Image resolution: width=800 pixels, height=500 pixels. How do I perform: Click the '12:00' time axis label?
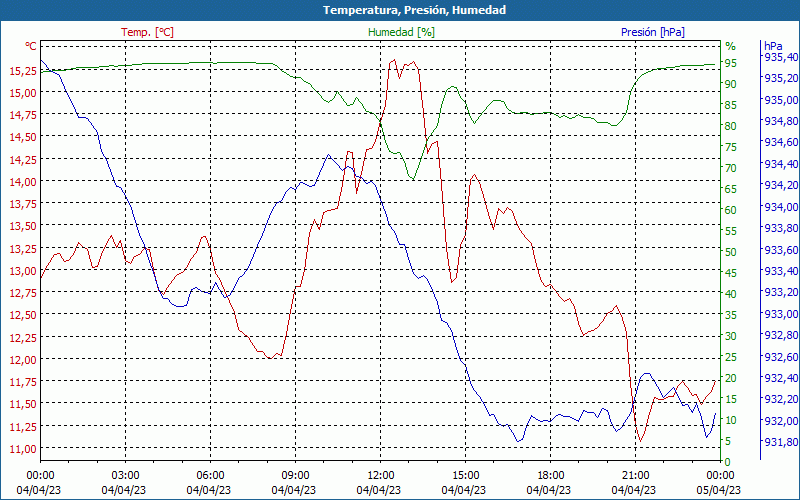click(x=381, y=476)
